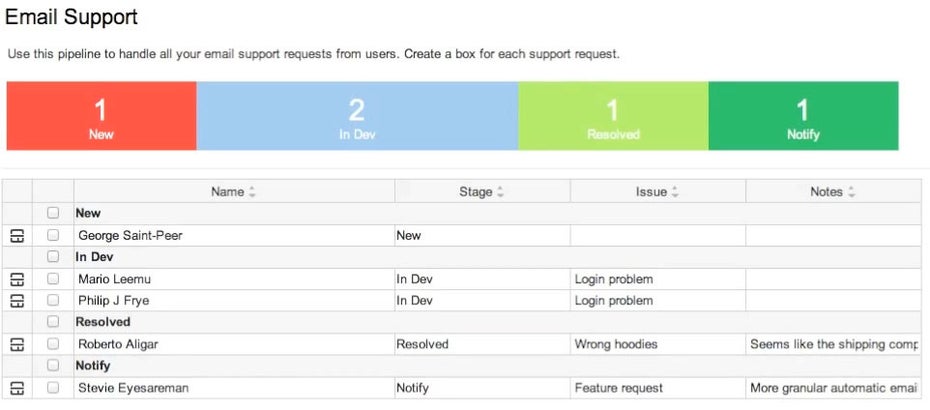Viewport: 930px width, 410px height.
Task: Click the dark green Notify stage block
Action: point(803,116)
